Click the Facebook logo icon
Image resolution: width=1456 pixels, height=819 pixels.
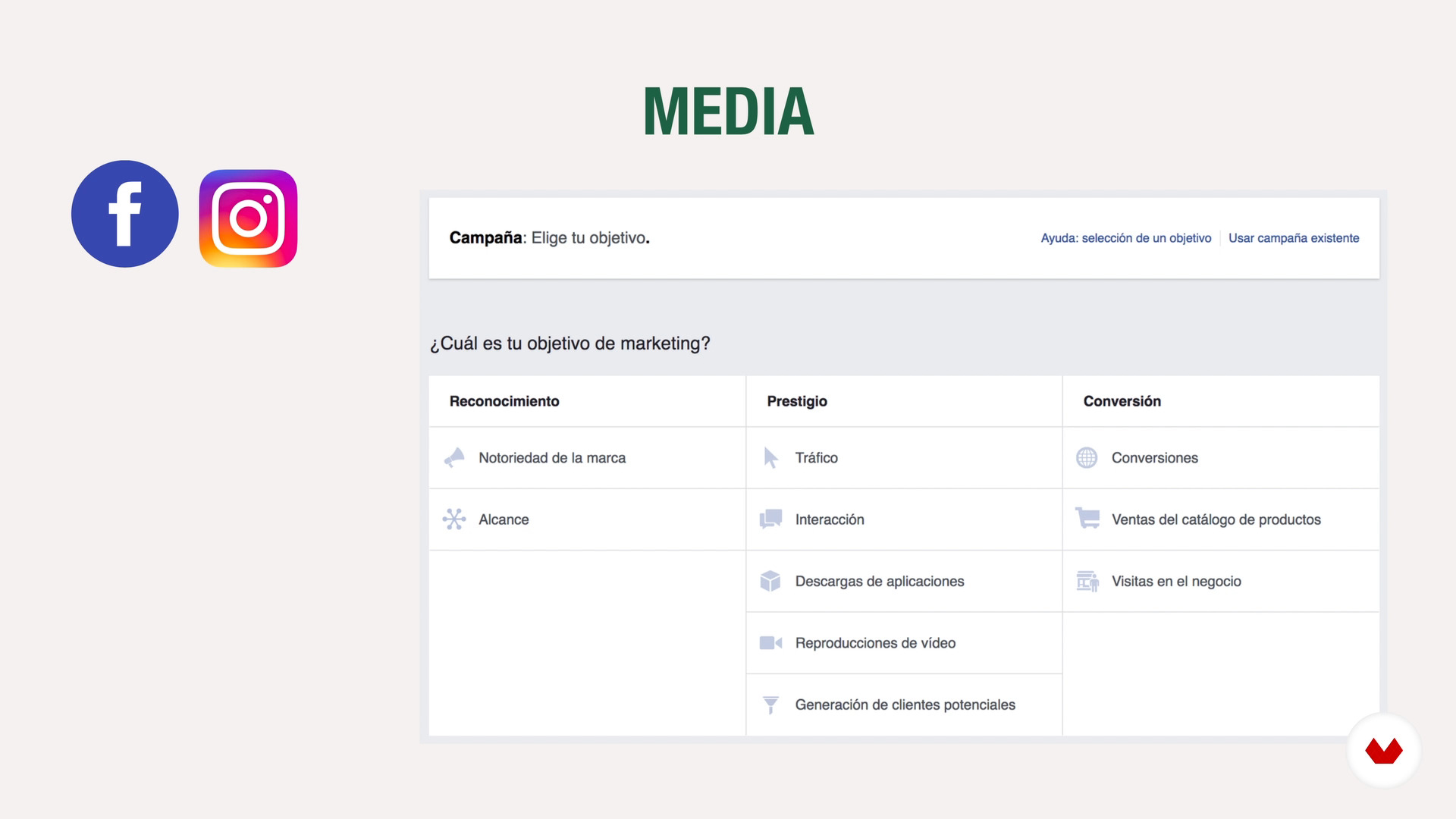click(x=125, y=214)
